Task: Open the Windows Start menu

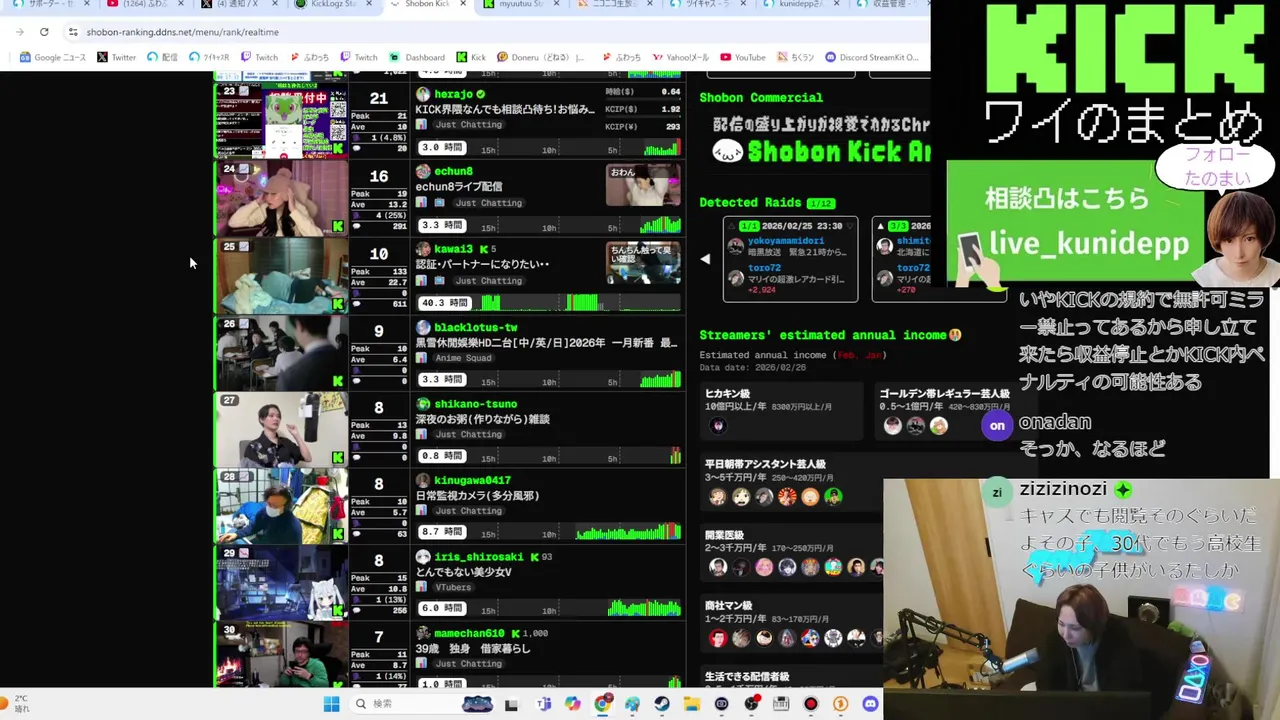Action: [x=331, y=704]
